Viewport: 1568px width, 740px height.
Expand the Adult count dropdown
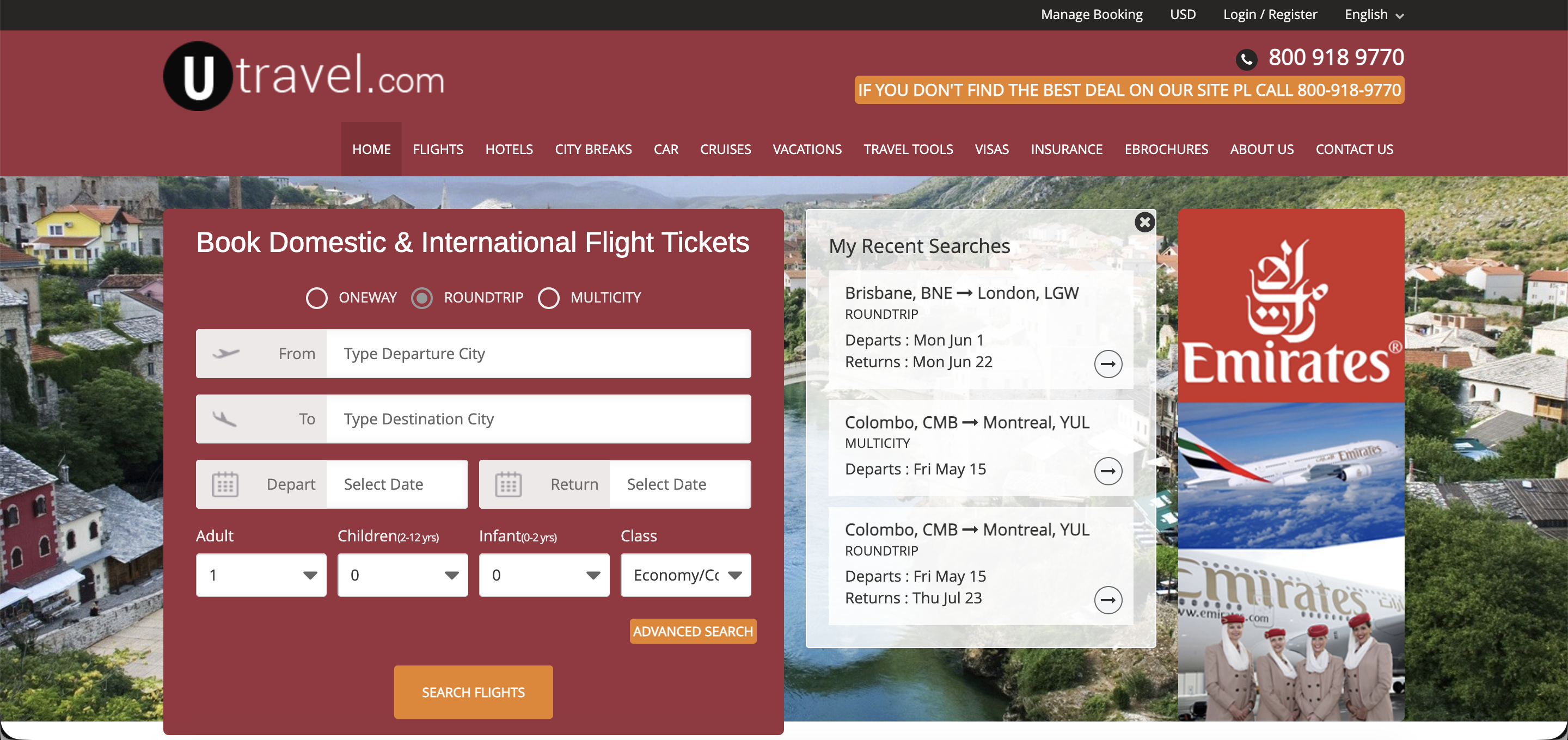coord(261,575)
